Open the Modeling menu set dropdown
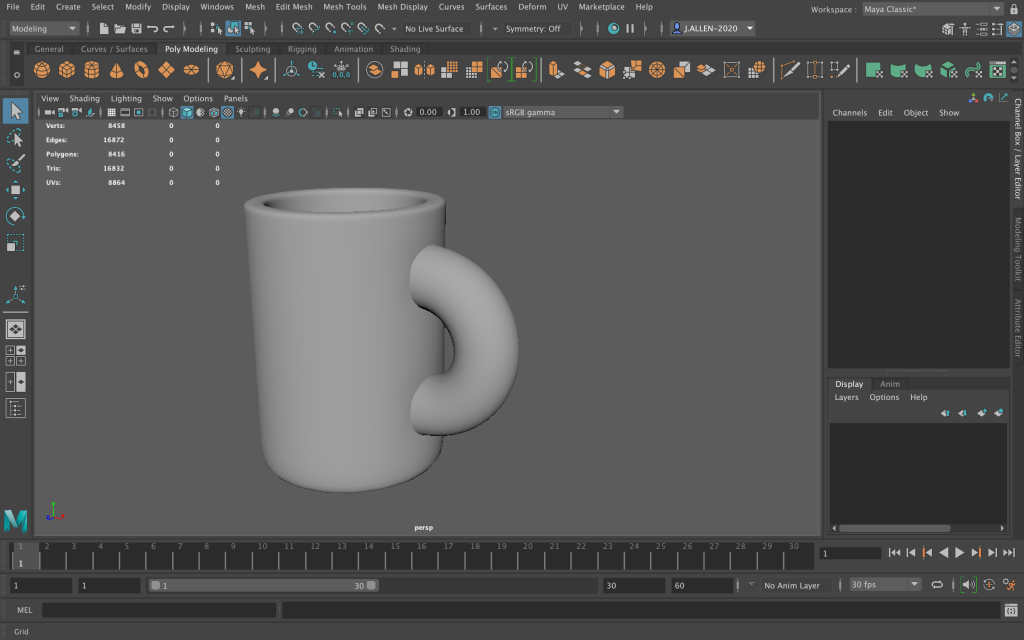This screenshot has height=640, width=1024. click(x=44, y=28)
